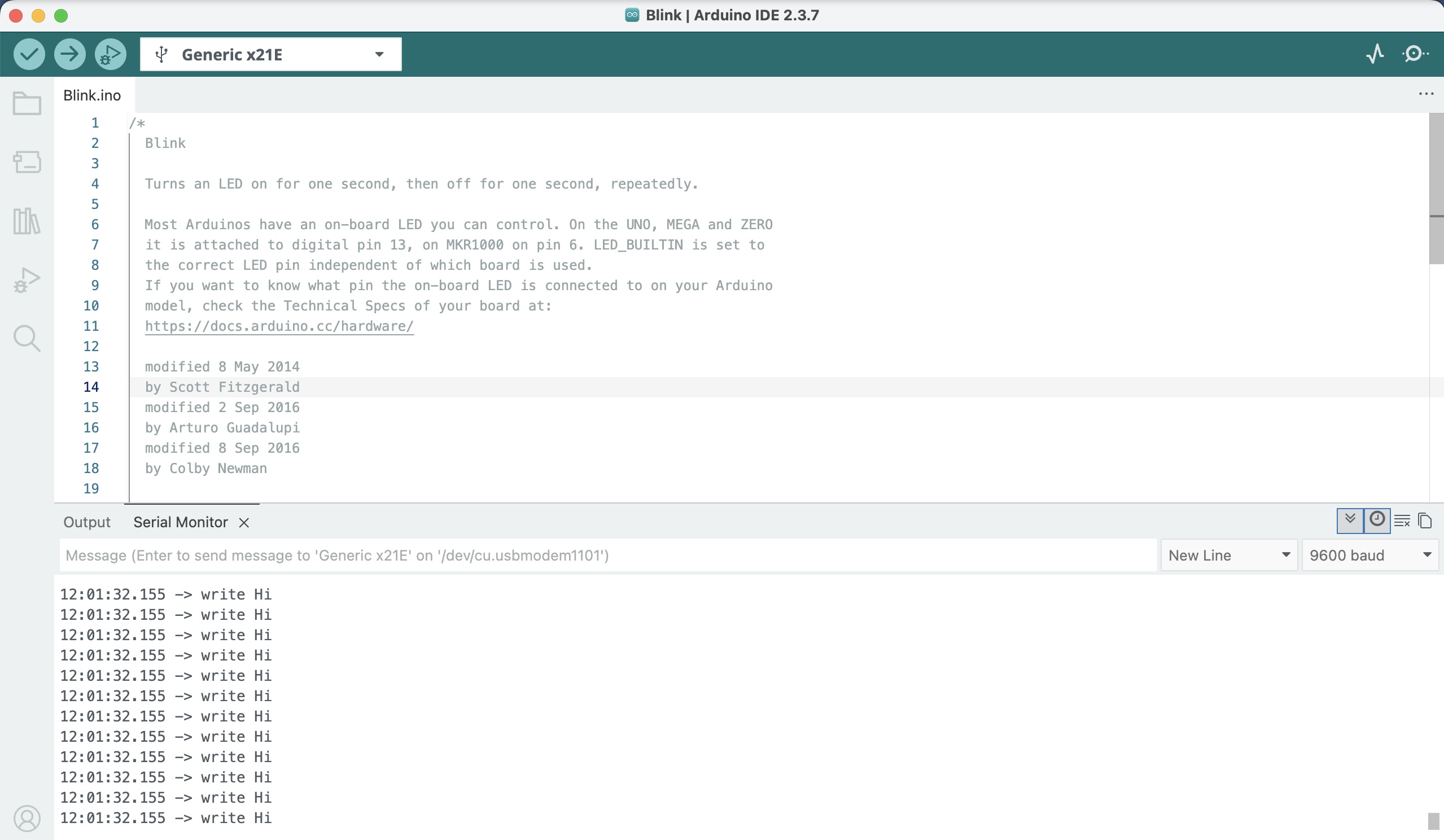Toggle serial monitor timestamps

pos(1377,521)
